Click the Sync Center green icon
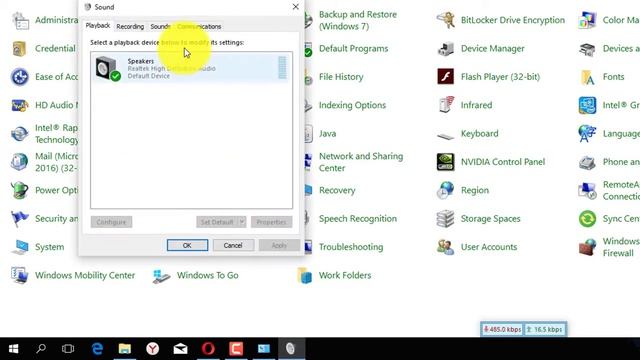The height and width of the screenshot is (360, 640). pos(587,218)
